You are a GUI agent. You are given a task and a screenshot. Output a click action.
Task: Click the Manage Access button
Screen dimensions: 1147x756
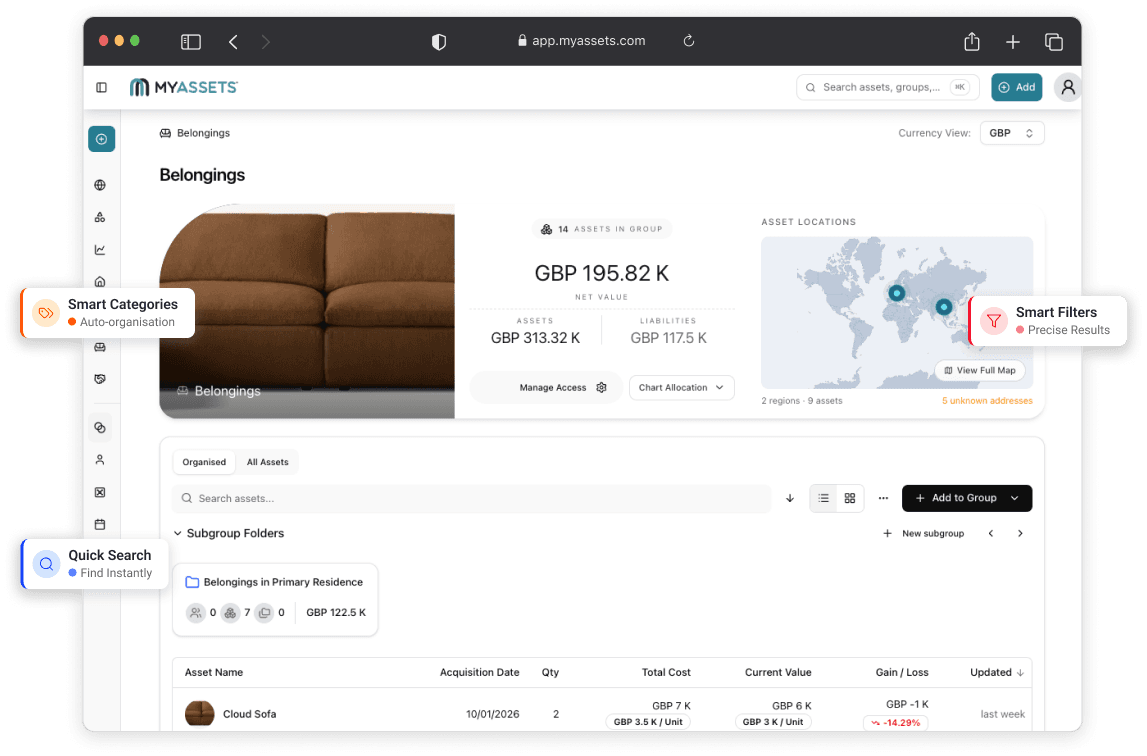pos(546,388)
